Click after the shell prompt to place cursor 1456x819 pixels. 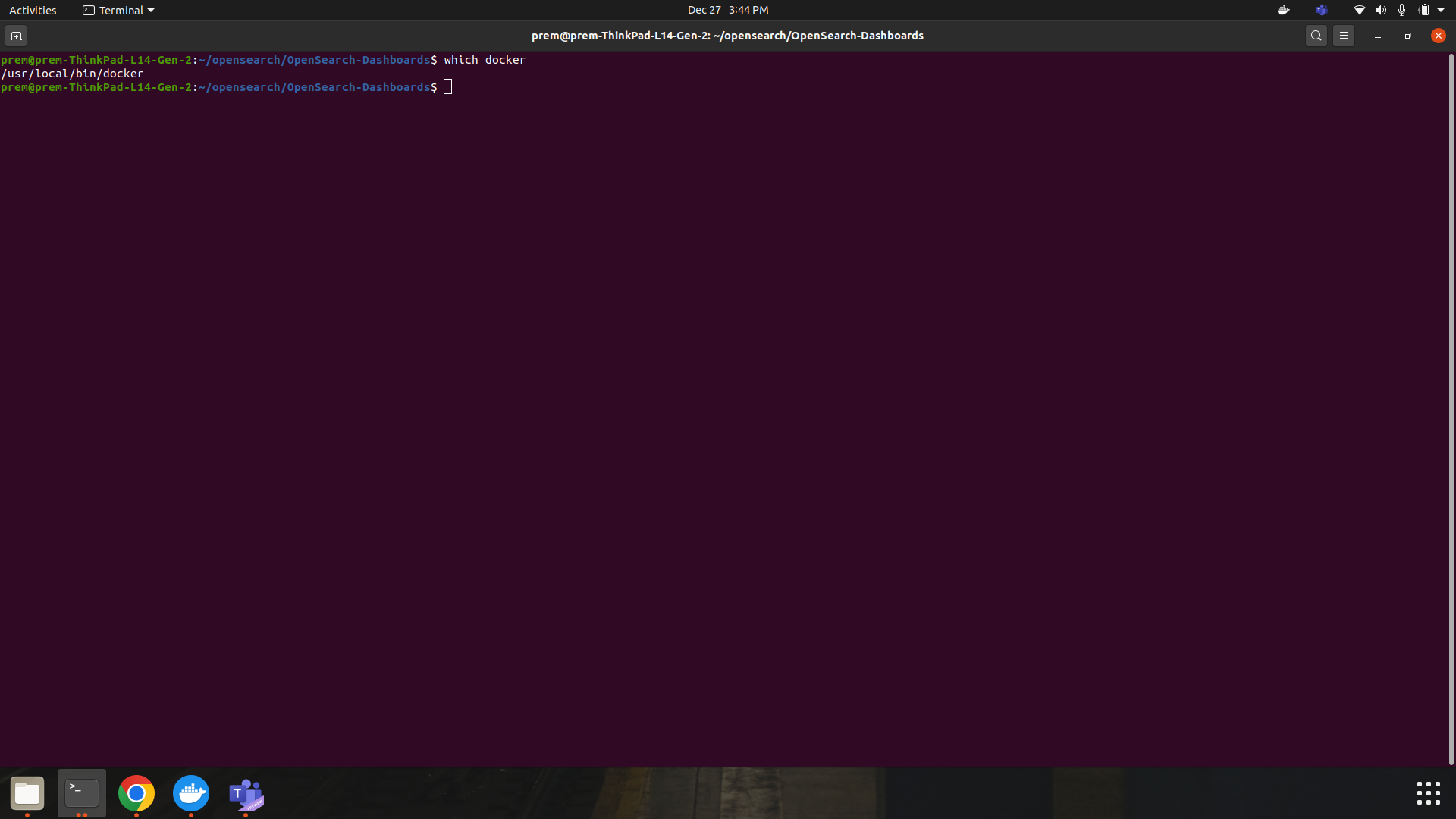(448, 86)
